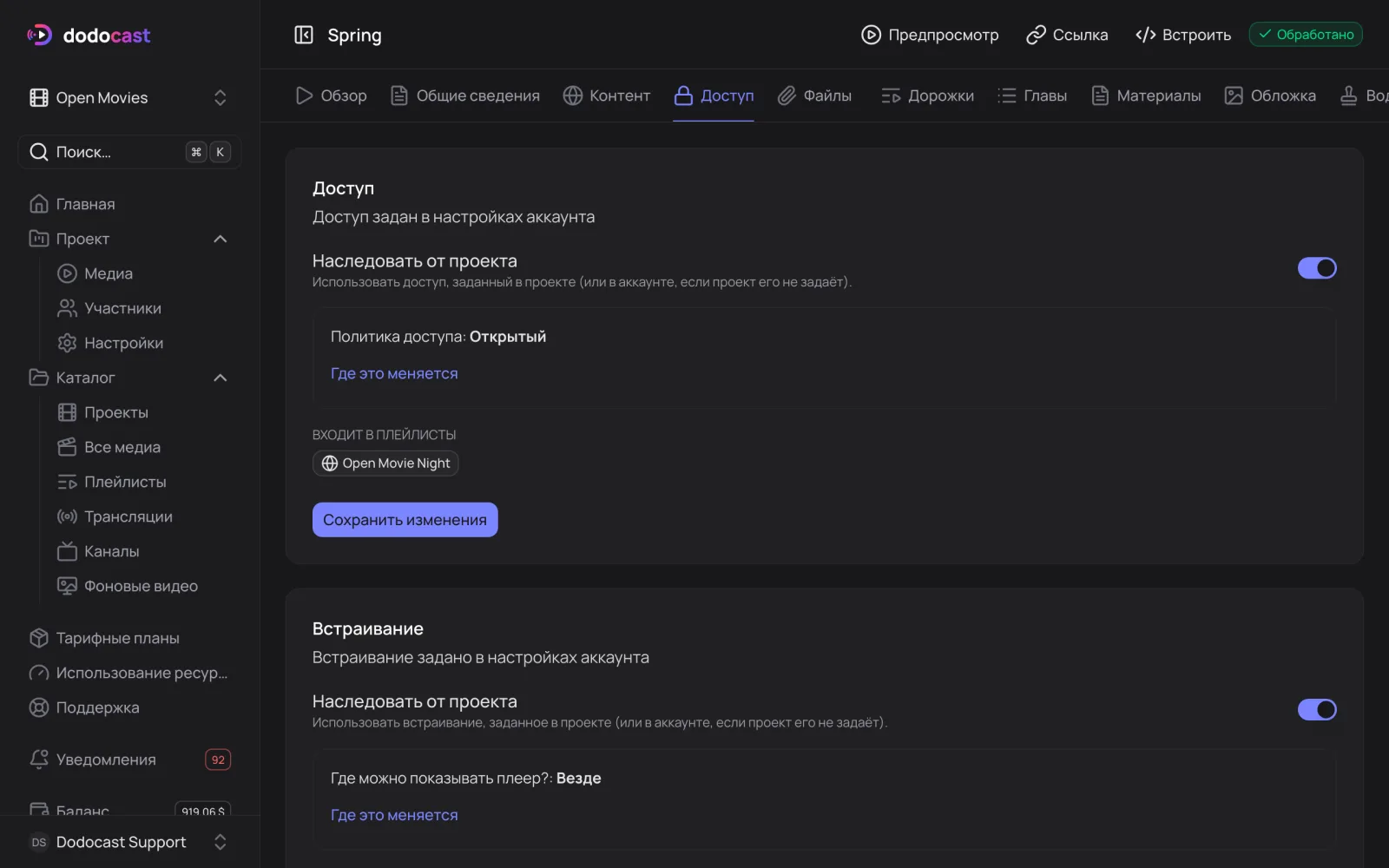1389x868 pixels.
Task: Click Встроить embed button
Action: click(1183, 35)
